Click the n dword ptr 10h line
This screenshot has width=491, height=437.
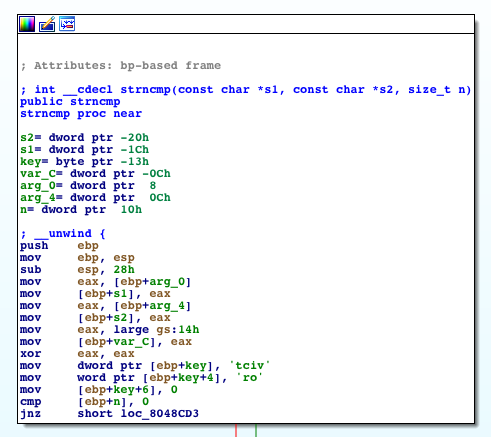point(81,209)
